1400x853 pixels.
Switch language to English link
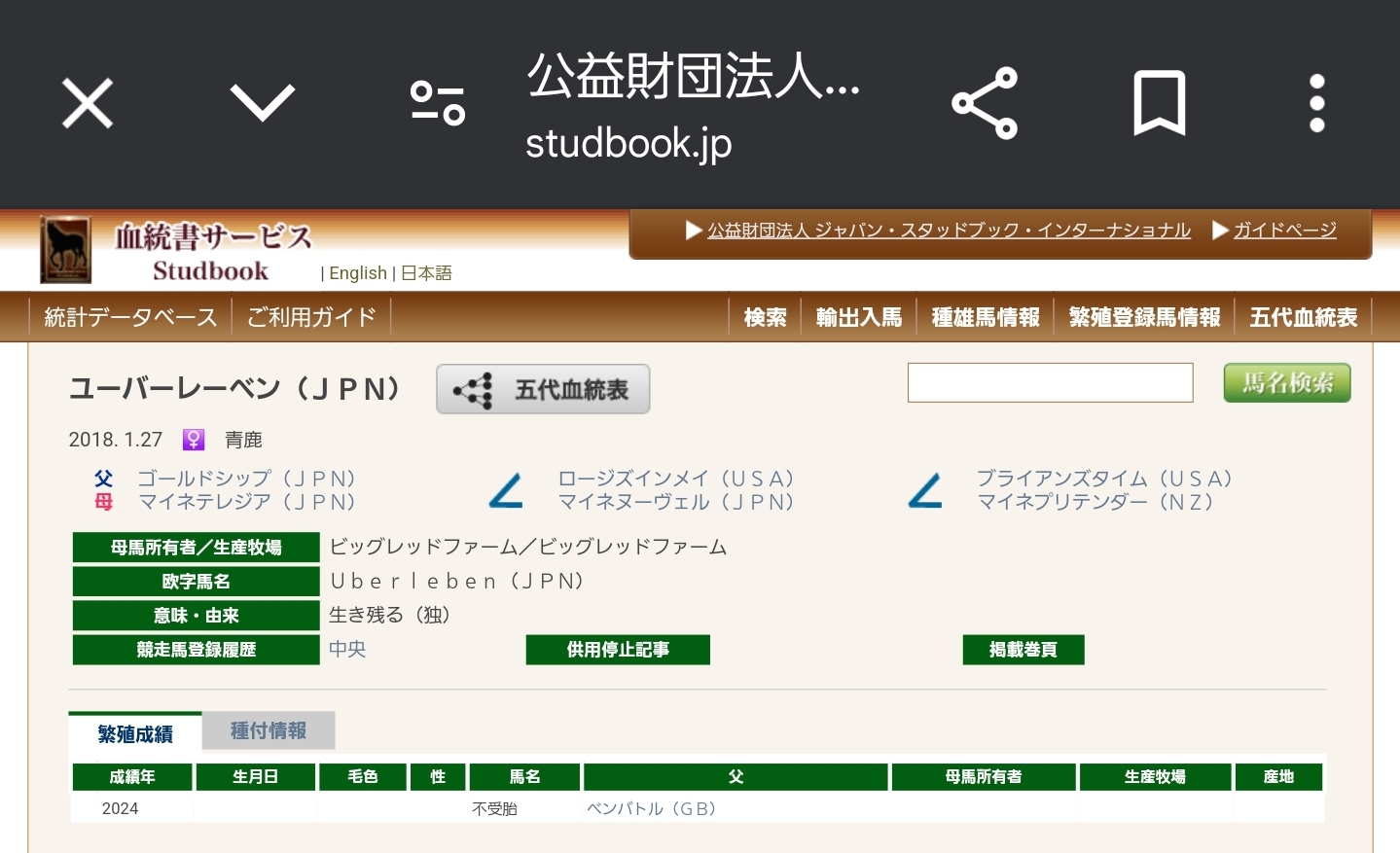tap(358, 273)
